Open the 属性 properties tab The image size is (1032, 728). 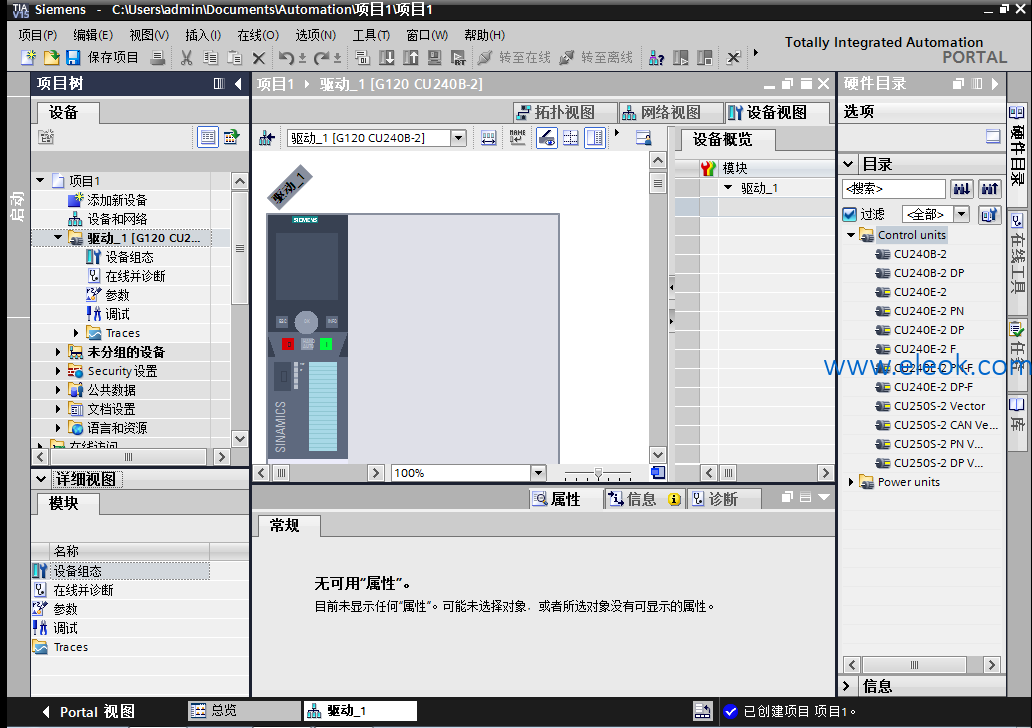click(558, 499)
